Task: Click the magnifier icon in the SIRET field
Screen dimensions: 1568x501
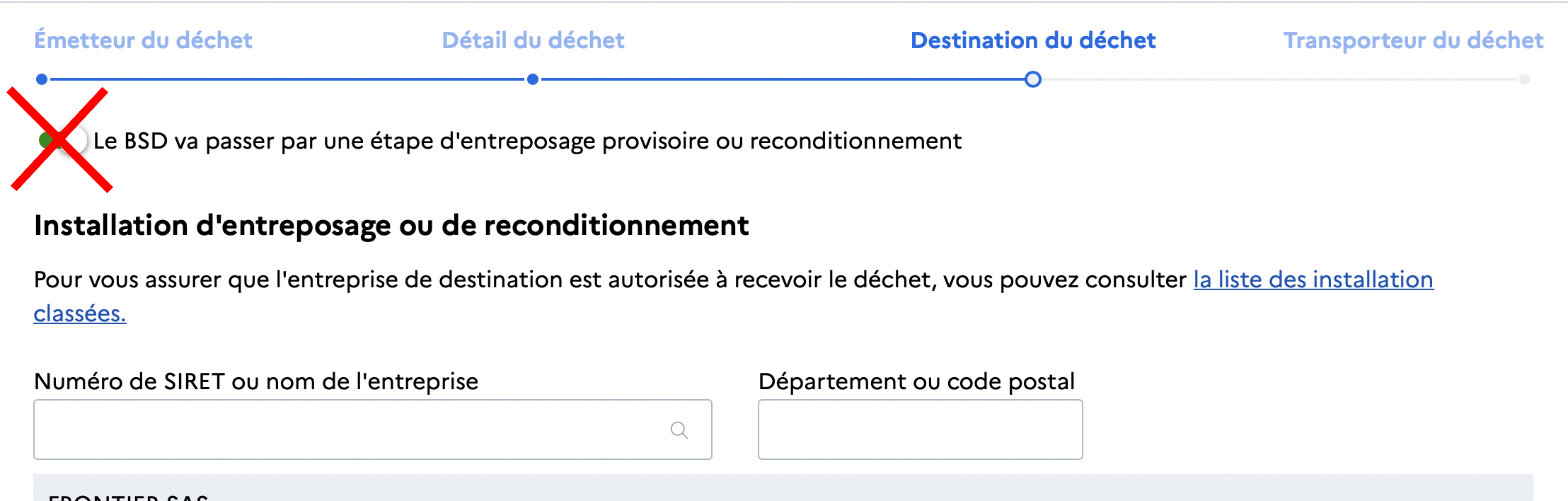Action: pyautogui.click(x=679, y=430)
